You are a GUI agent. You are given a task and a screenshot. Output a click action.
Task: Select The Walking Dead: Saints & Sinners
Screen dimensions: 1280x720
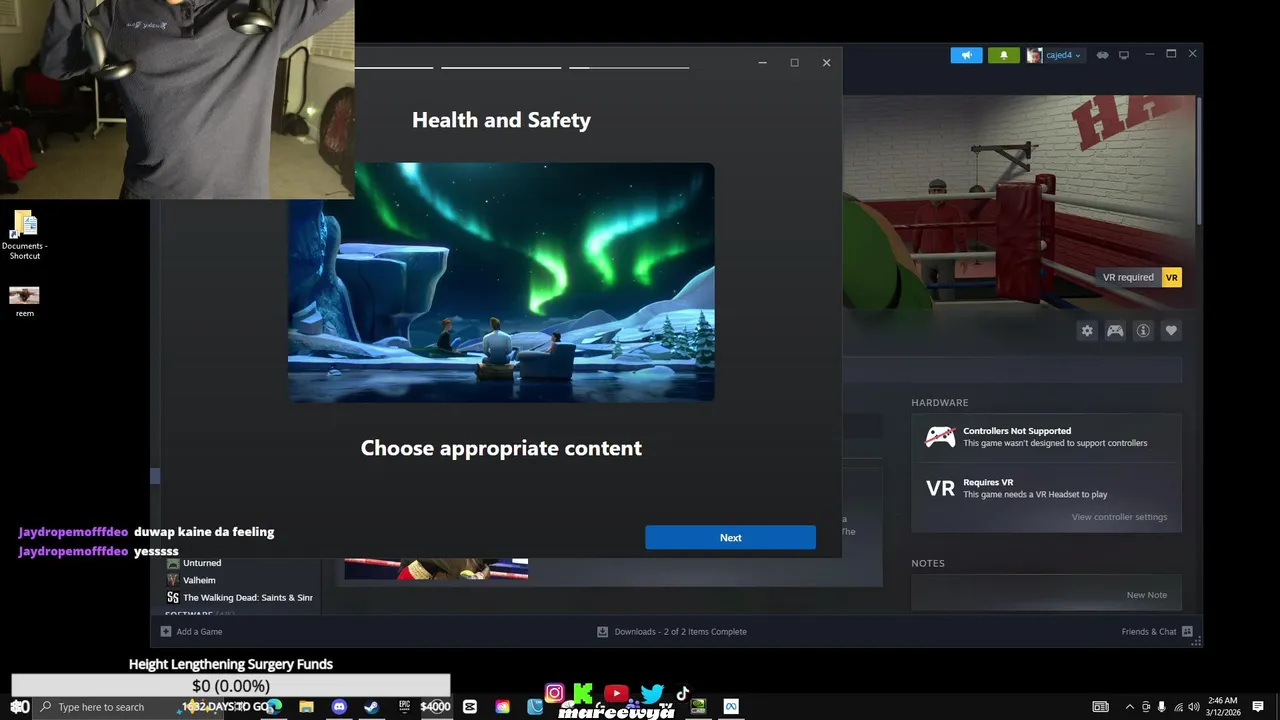click(x=239, y=597)
